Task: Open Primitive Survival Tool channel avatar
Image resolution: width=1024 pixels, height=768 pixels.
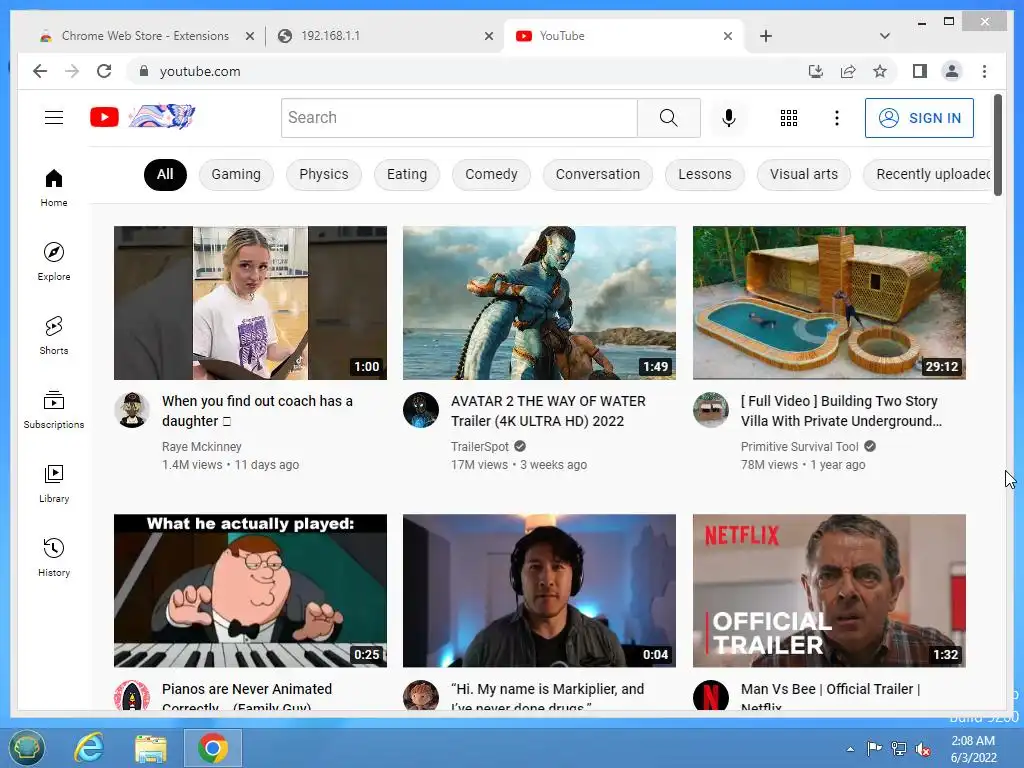Action: click(711, 410)
